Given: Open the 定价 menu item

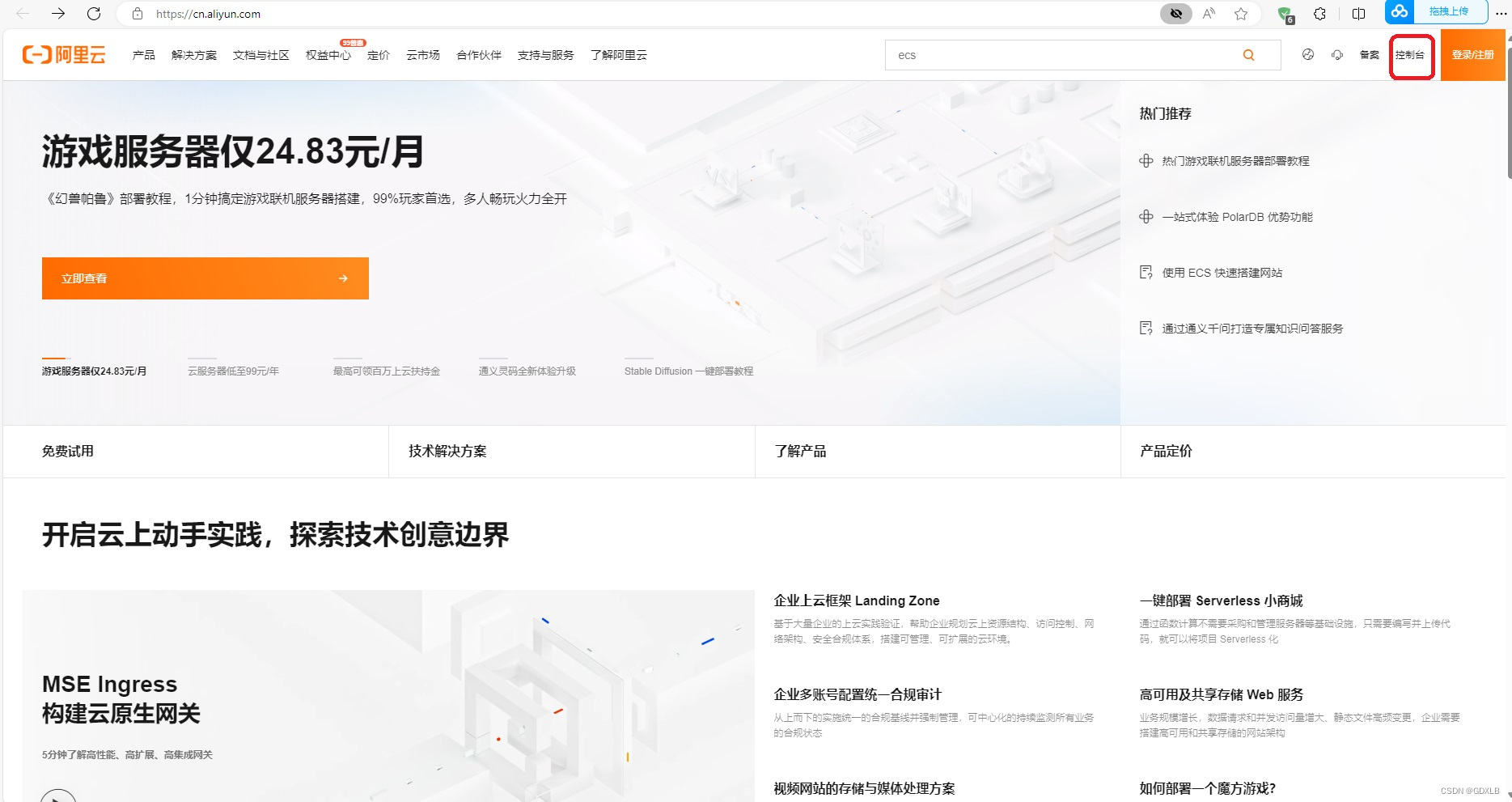Looking at the screenshot, I should click(x=379, y=55).
